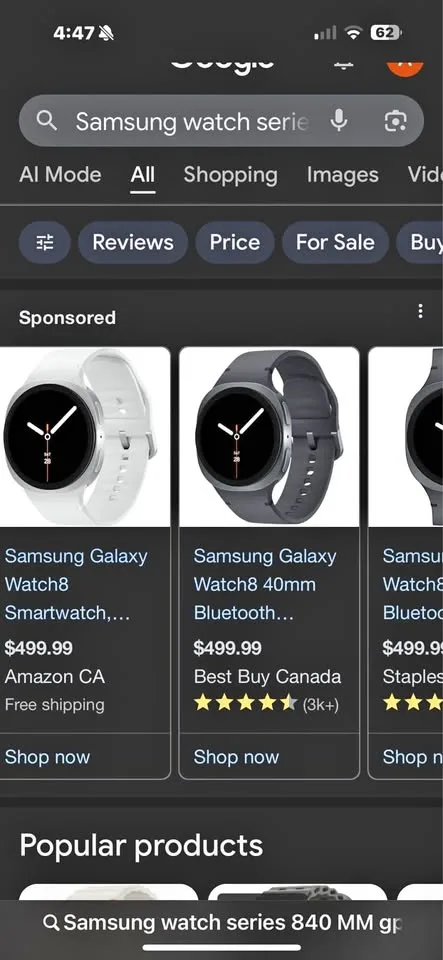Tap the orange profile avatar

click(x=405, y=66)
